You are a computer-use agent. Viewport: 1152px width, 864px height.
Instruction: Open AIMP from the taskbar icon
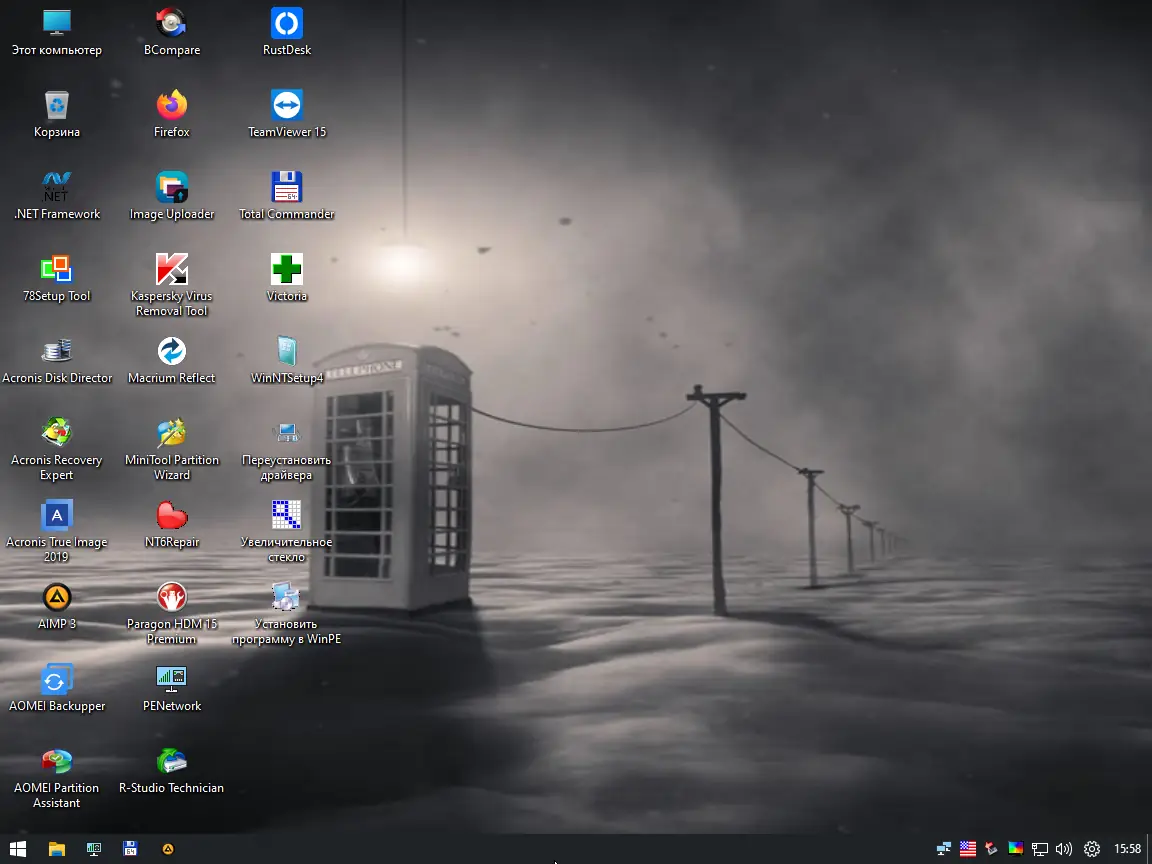coord(168,849)
